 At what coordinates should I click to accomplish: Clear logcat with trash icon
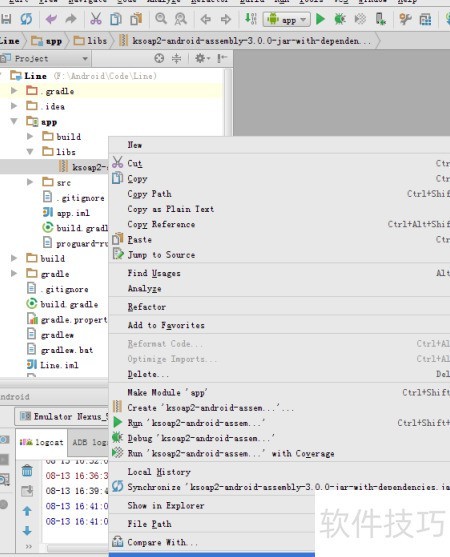point(27,471)
